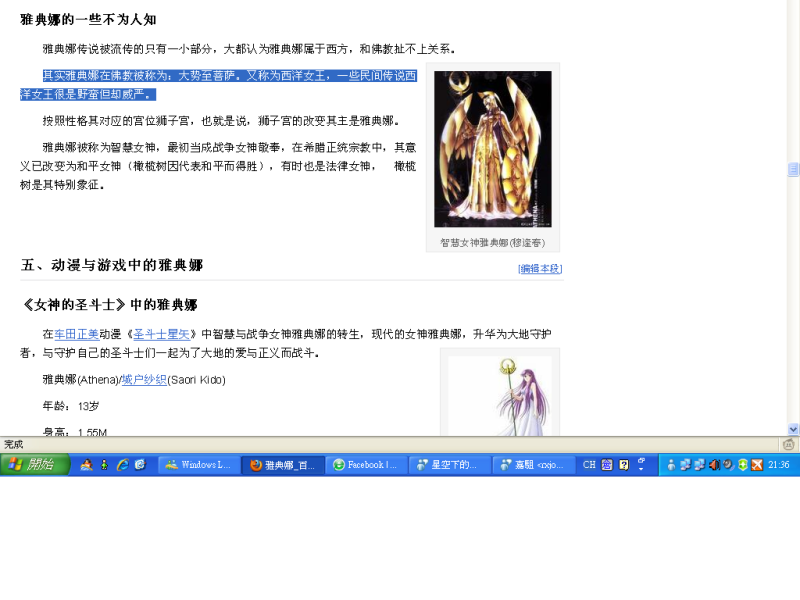Viewport: 800px width, 600px height.
Task: Click the 21:36 system clock
Action: click(x=779, y=465)
